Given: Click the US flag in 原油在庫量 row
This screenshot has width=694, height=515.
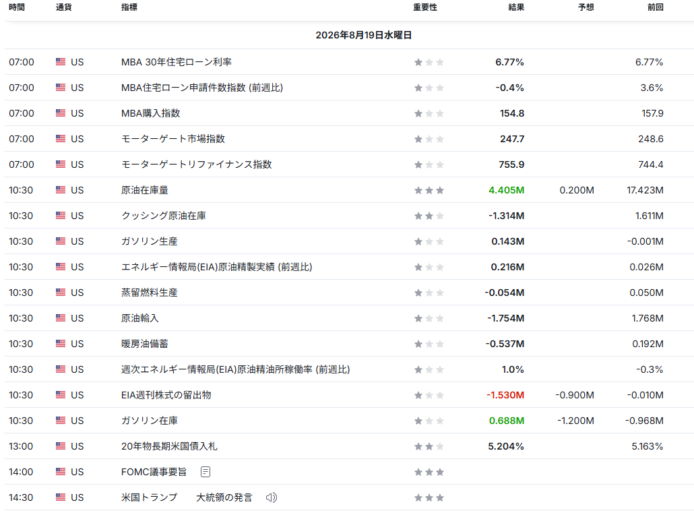Looking at the screenshot, I should (61, 190).
